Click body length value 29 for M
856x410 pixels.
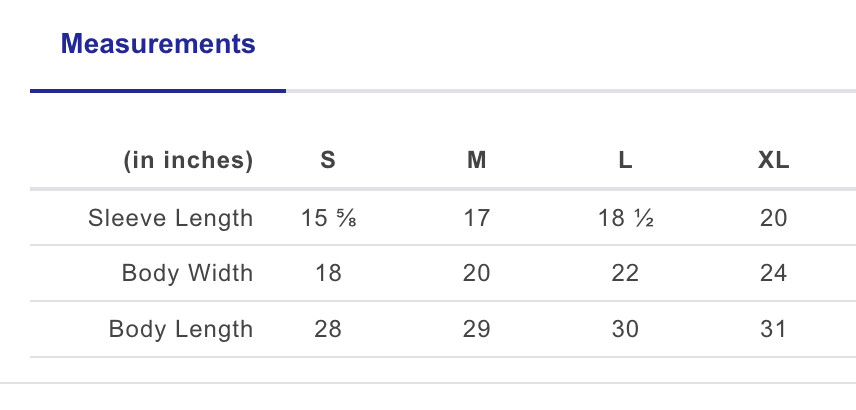point(477,329)
